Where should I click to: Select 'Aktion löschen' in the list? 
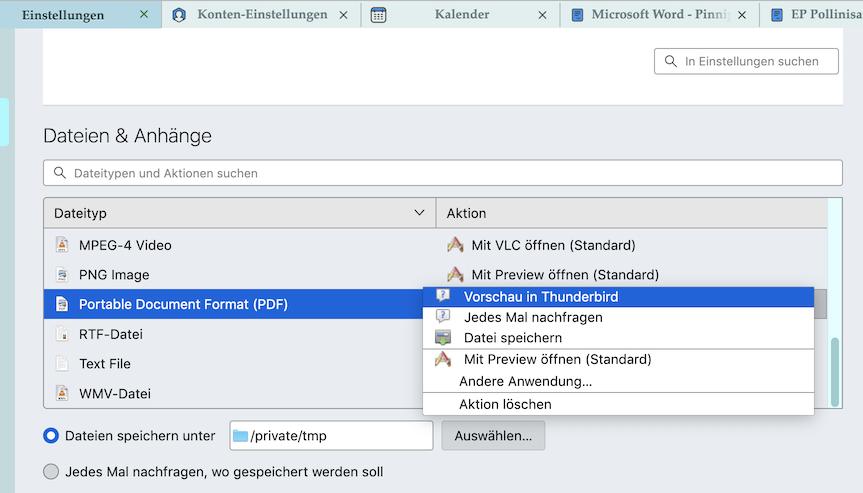pyautogui.click(x=505, y=404)
